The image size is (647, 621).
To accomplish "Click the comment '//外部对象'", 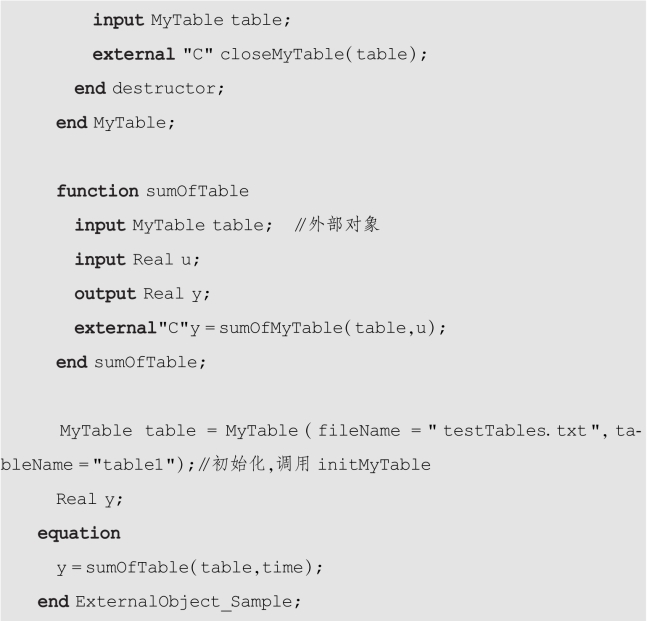I will tap(337, 225).
